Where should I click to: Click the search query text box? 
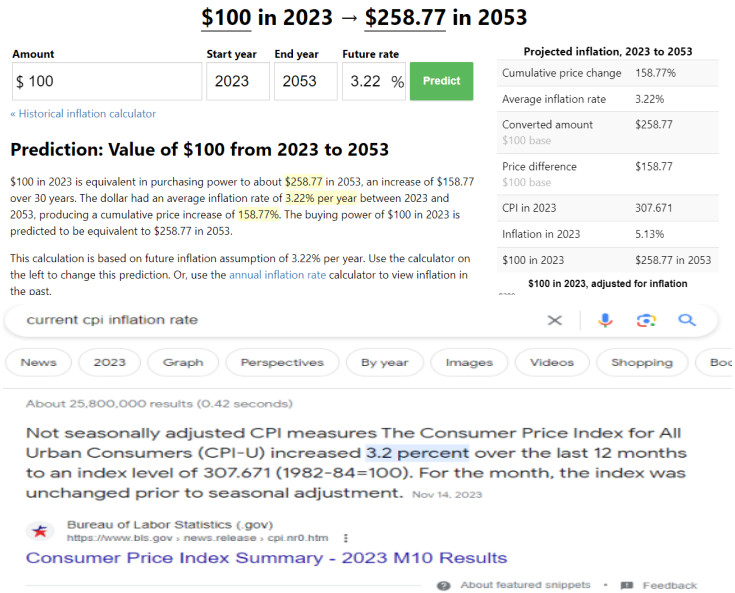[281, 320]
